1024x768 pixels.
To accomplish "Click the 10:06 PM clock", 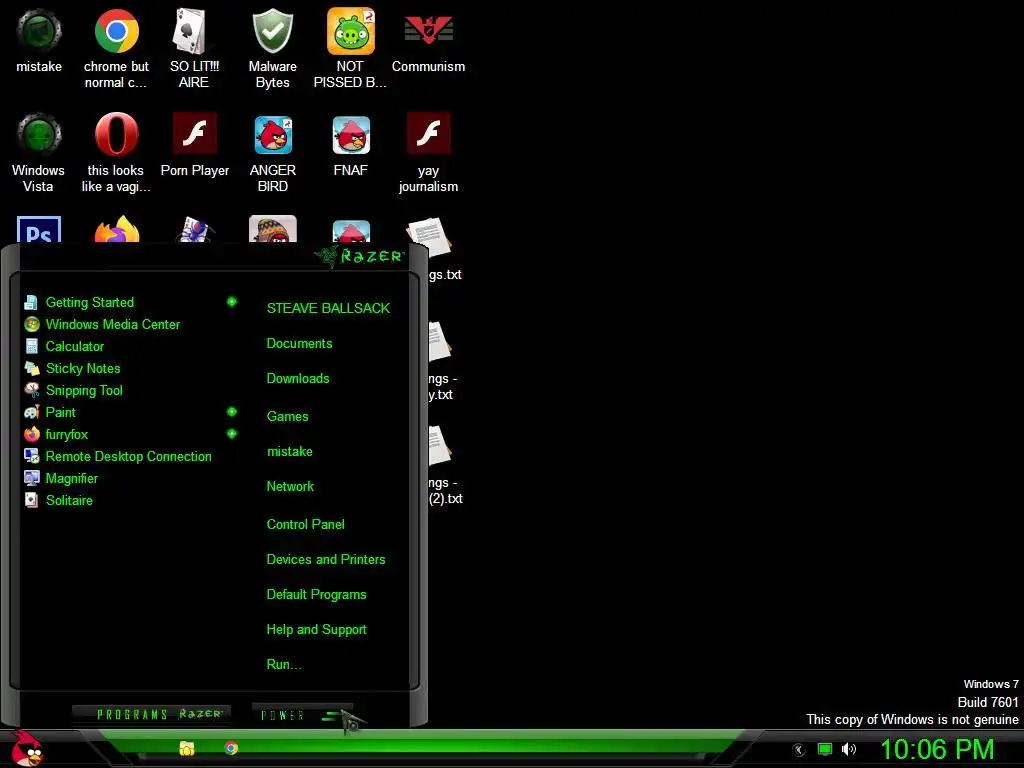I will 937,749.
